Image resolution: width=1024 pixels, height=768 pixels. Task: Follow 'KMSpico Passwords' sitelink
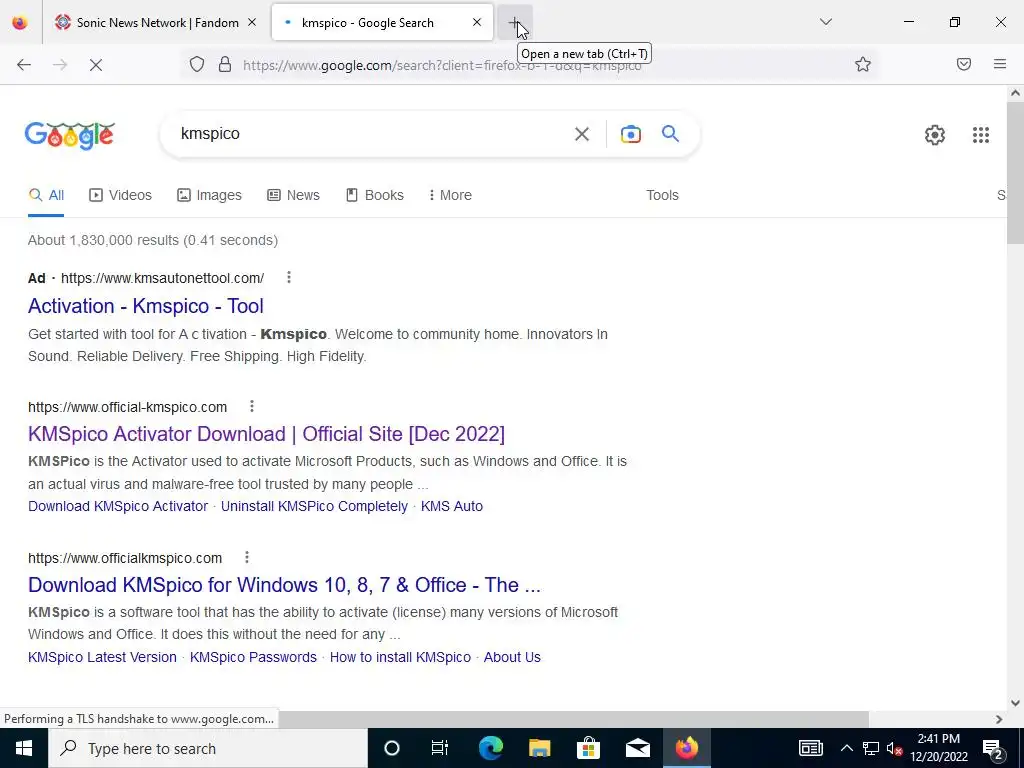coord(253,657)
